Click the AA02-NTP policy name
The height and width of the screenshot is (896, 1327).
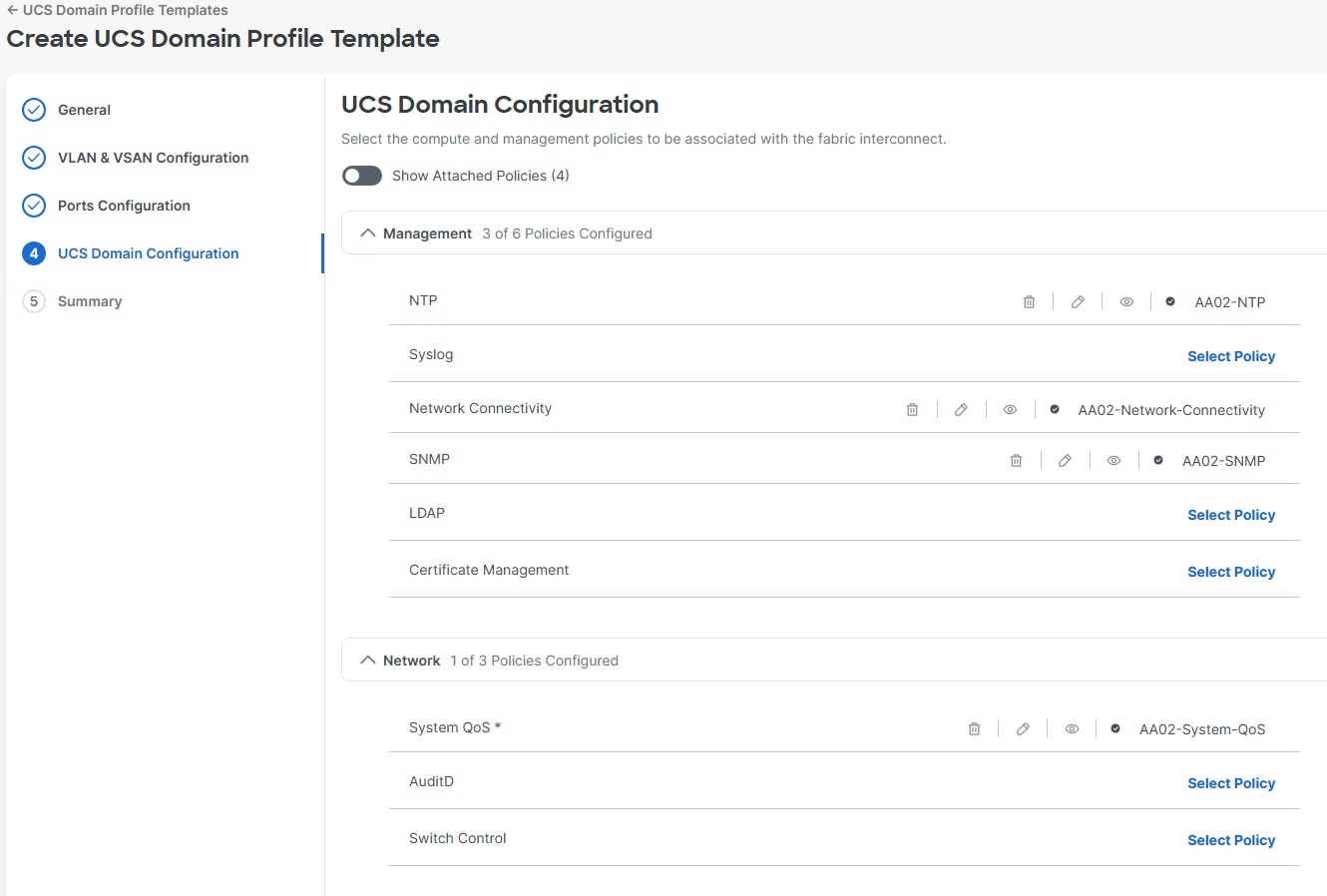(1230, 302)
